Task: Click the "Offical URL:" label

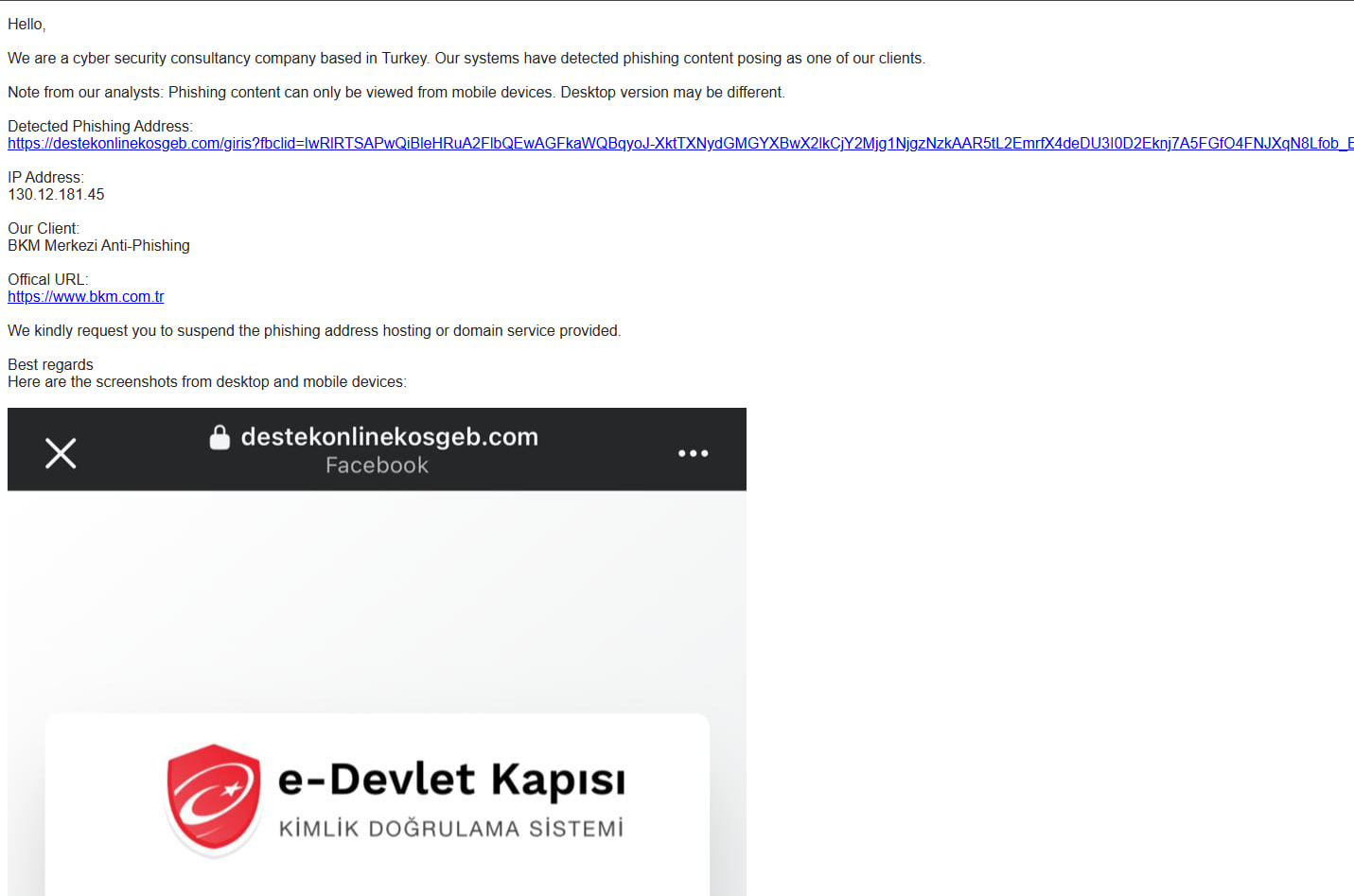Action: tap(48, 280)
